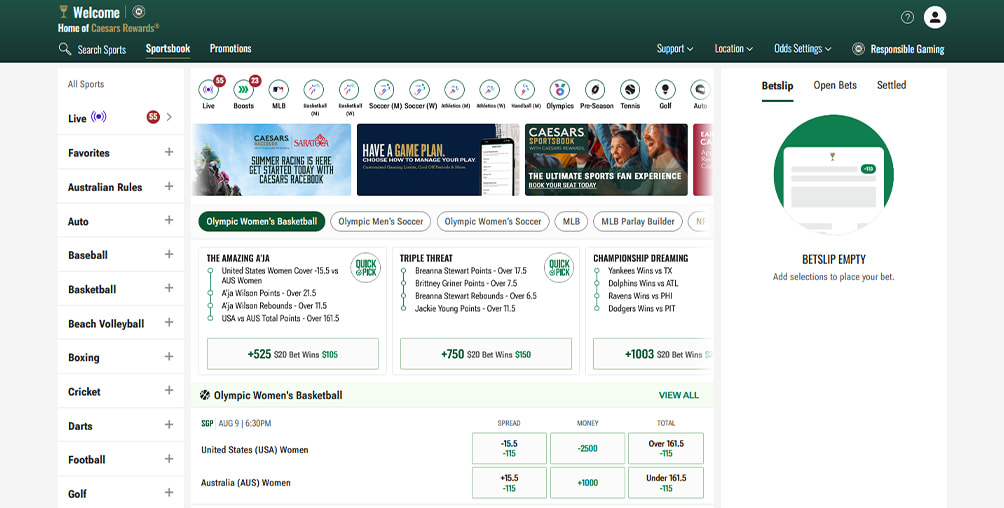Expand the Baseball category plus sign

(169, 254)
